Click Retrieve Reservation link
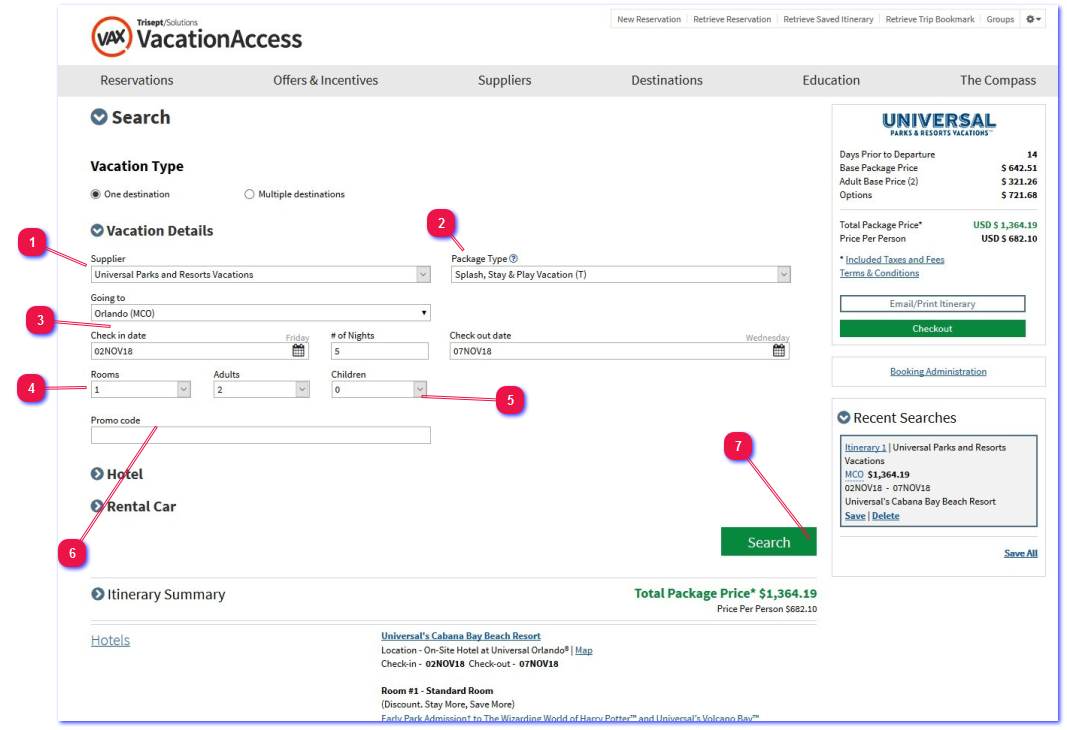The width and height of the screenshot is (1067, 730). point(732,19)
